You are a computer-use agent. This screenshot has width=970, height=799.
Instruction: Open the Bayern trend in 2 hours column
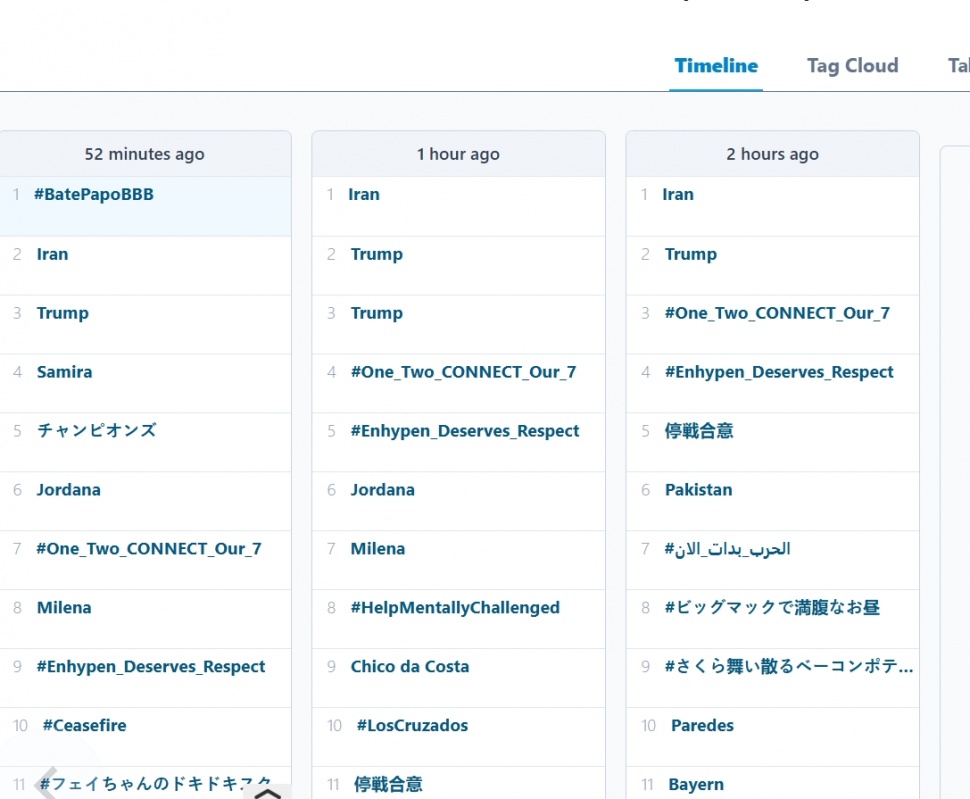tap(695, 784)
